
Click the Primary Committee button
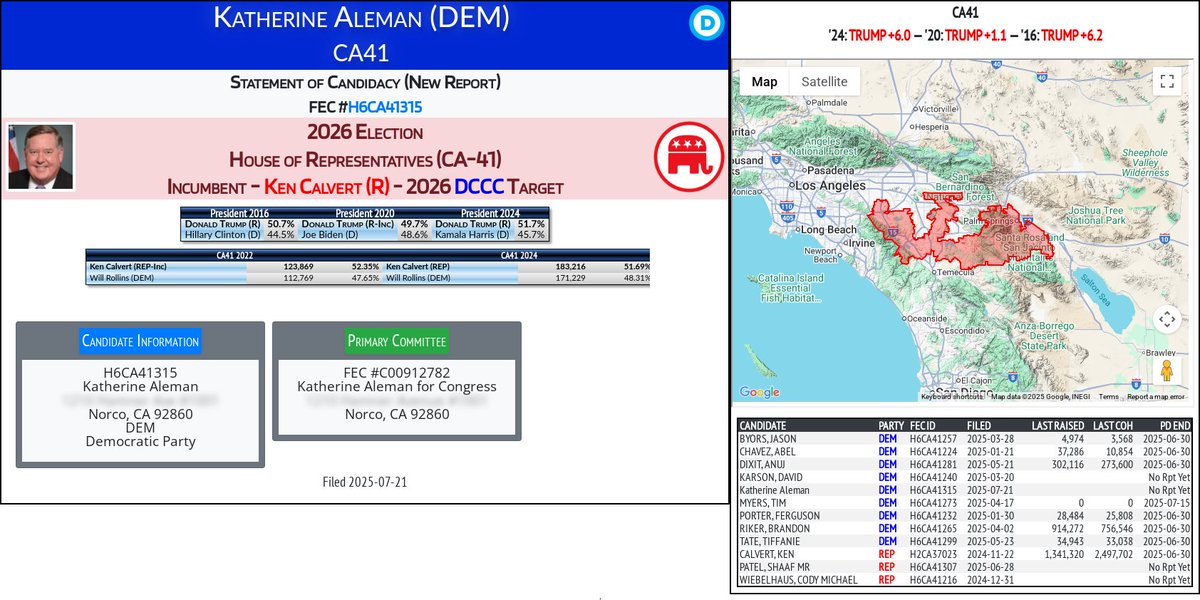tap(397, 341)
